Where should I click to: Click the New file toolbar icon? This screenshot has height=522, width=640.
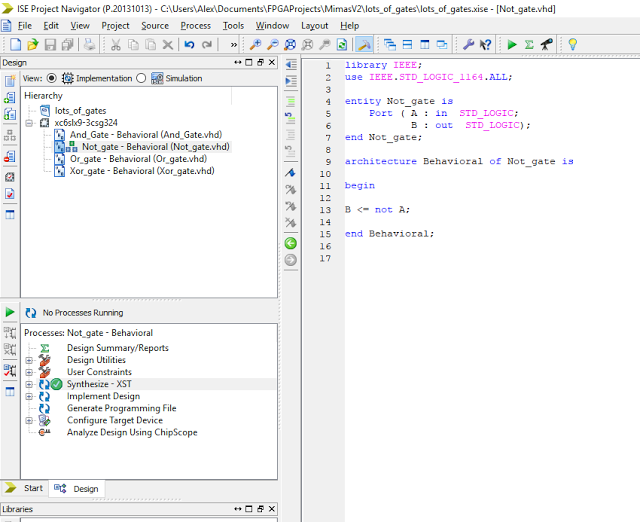coord(15,44)
